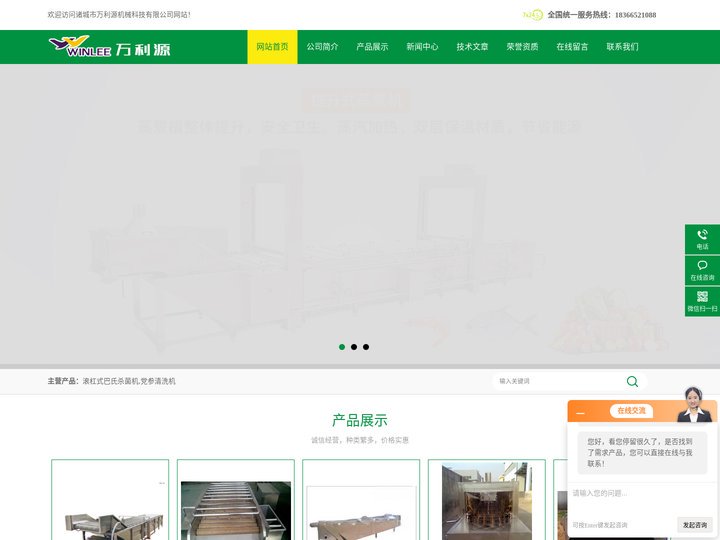Click the WeChat QR code scan icon
This screenshot has width=720, height=540.
[x=702, y=297]
